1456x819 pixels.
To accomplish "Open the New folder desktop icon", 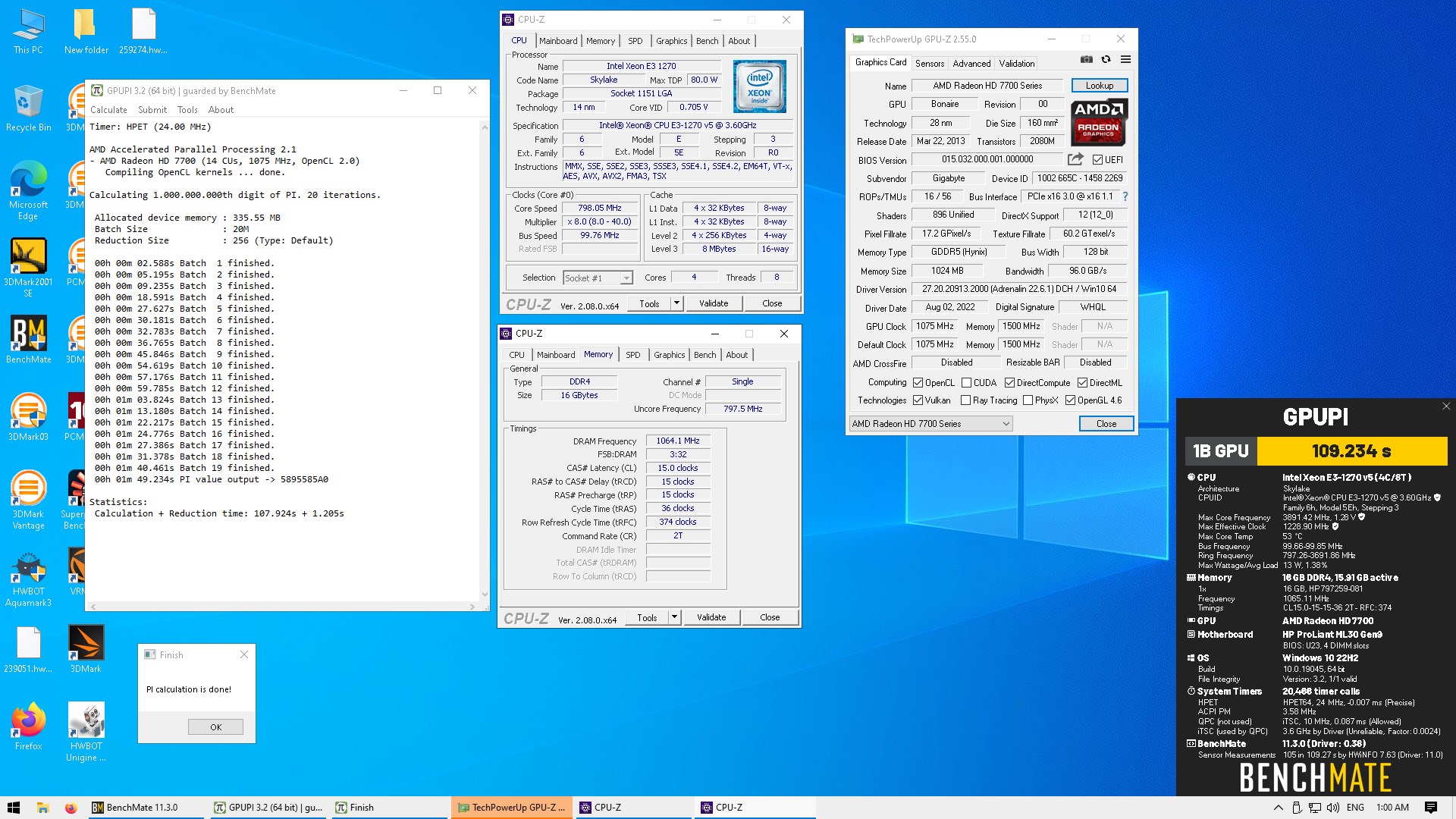I will tap(86, 32).
